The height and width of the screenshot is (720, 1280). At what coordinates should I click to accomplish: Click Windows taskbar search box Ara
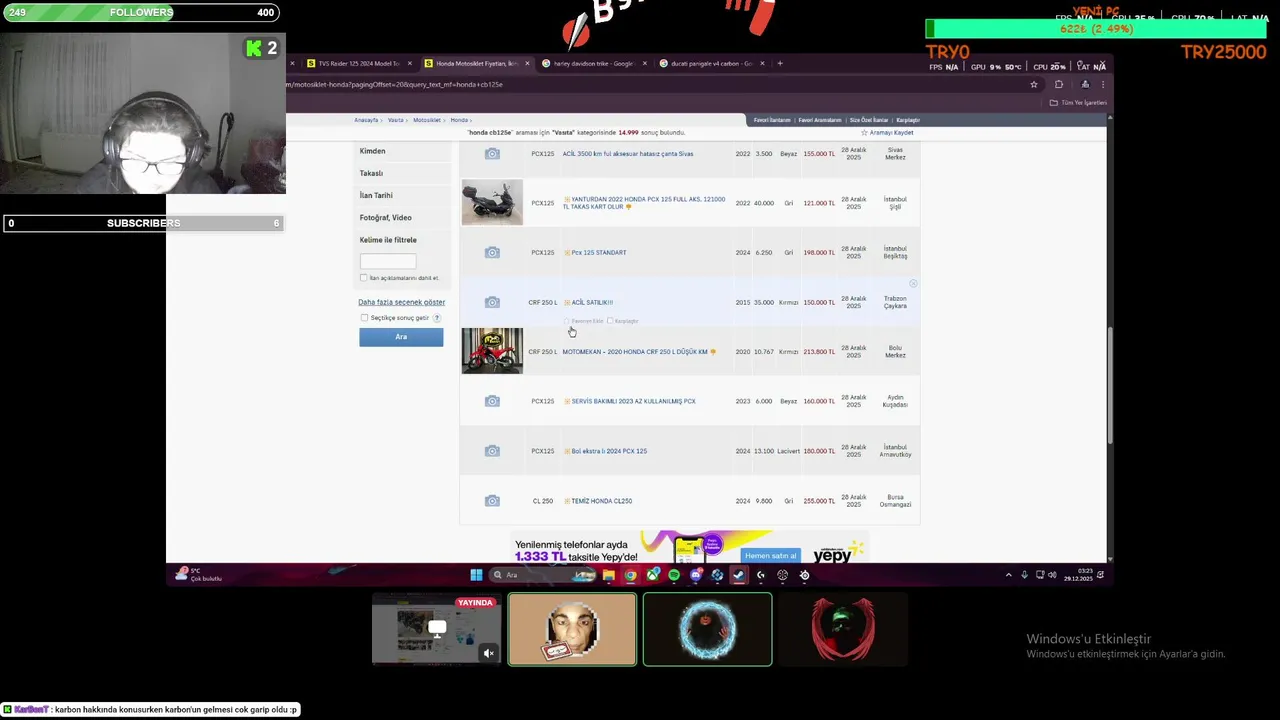(540, 575)
